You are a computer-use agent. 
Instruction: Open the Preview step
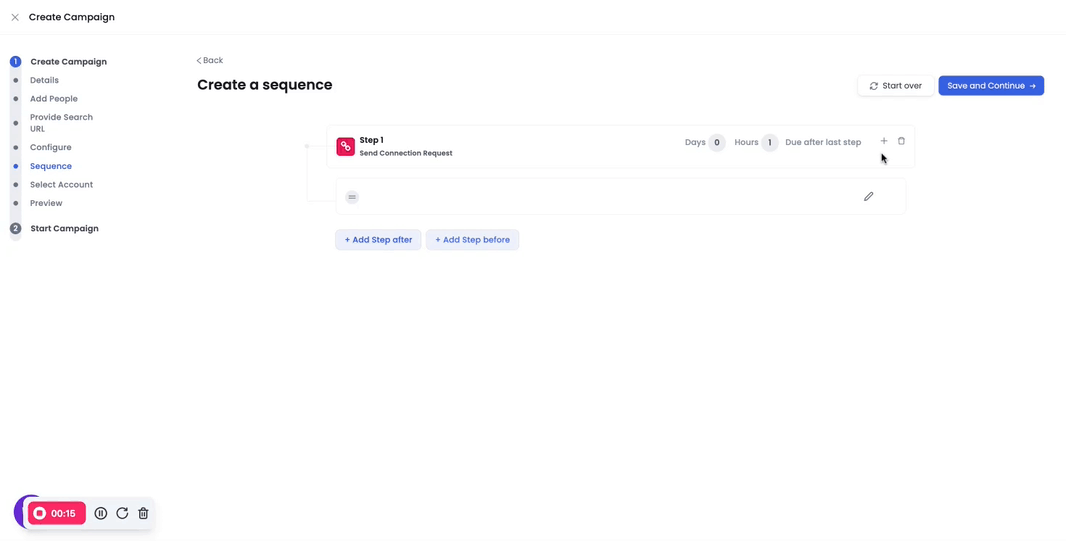[46, 203]
